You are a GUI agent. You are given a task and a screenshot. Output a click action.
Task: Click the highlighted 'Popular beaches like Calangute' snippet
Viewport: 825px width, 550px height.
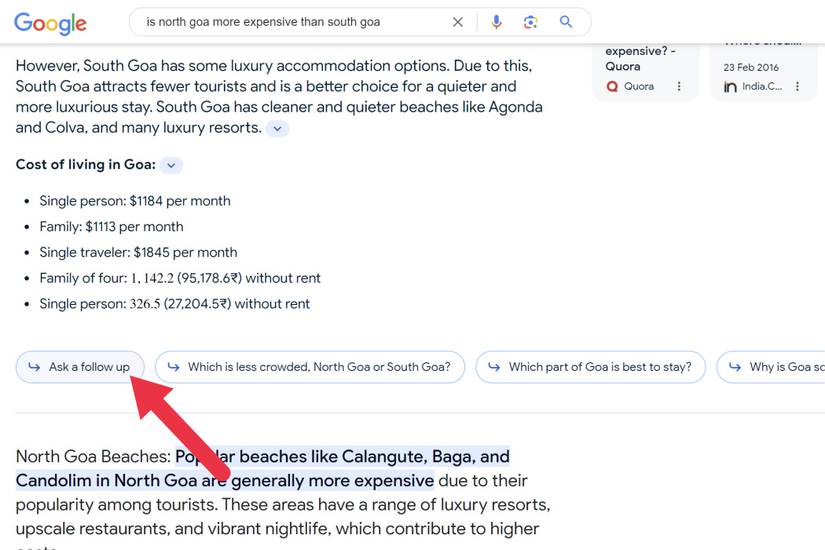[x=263, y=468]
